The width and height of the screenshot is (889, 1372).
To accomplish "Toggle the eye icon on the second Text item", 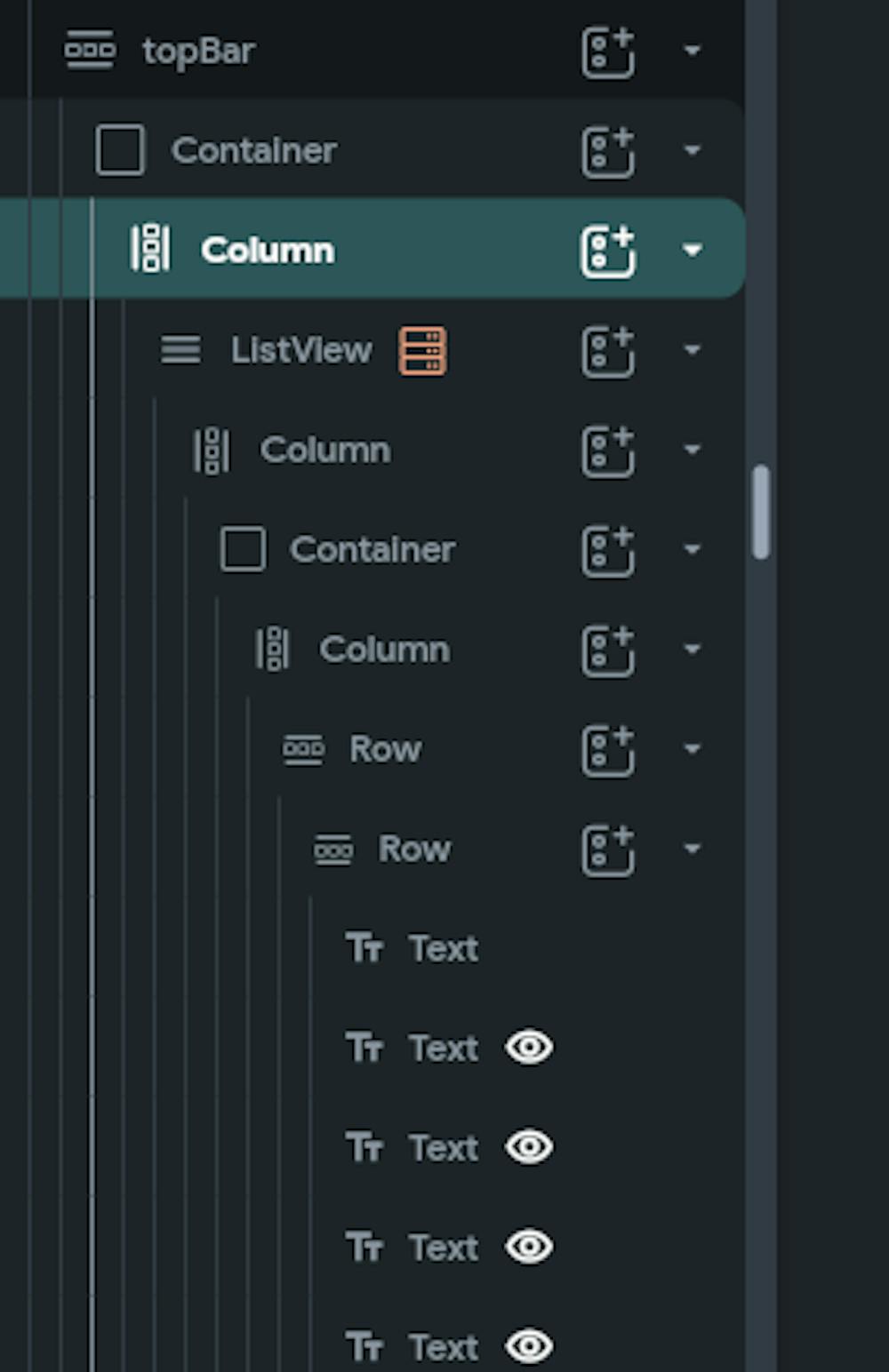I will click(529, 1048).
